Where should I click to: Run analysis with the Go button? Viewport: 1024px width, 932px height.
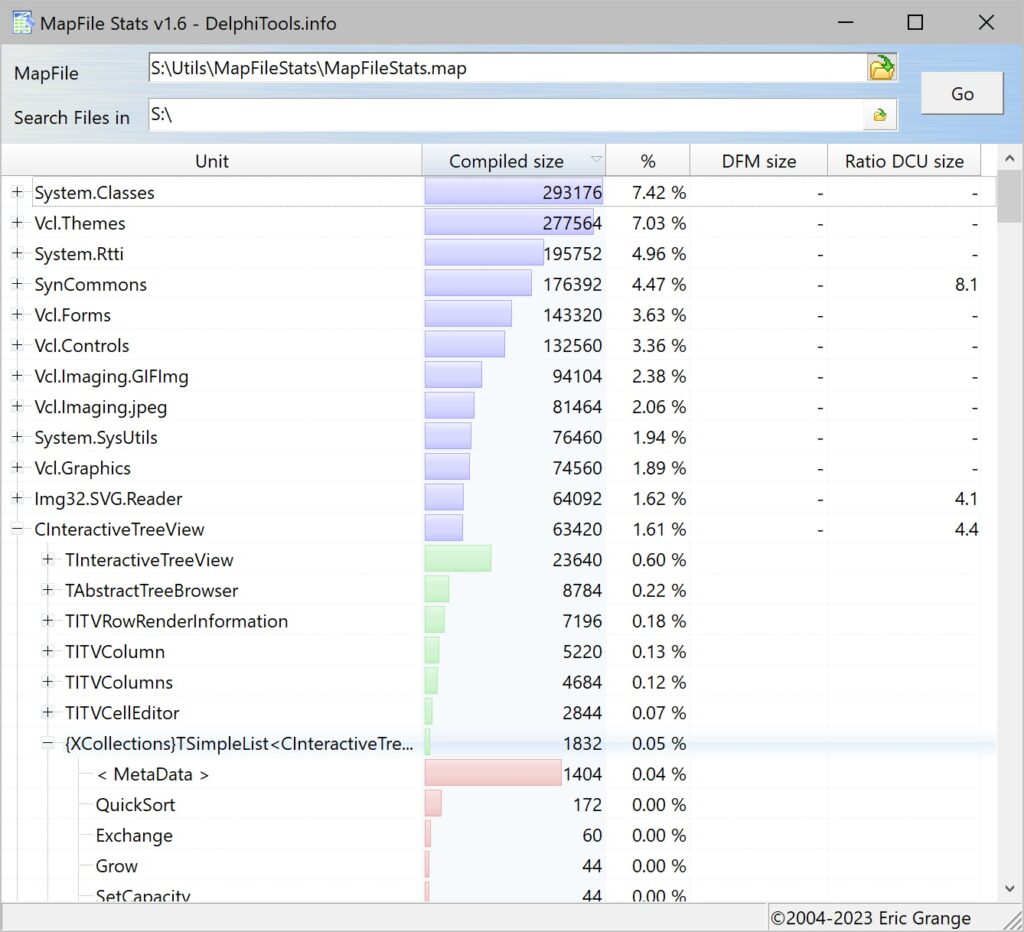[962, 93]
